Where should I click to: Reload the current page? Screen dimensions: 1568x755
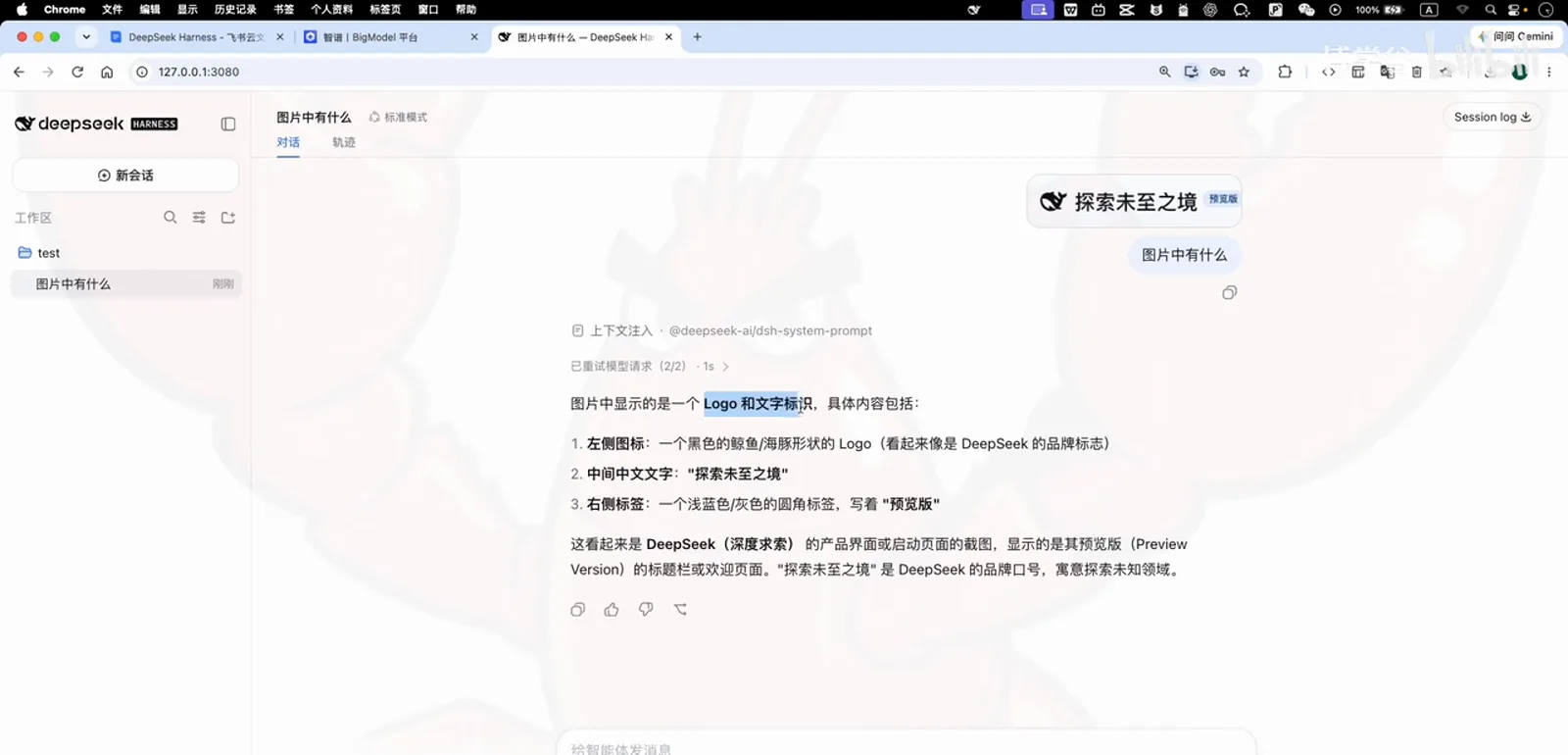pos(77,72)
